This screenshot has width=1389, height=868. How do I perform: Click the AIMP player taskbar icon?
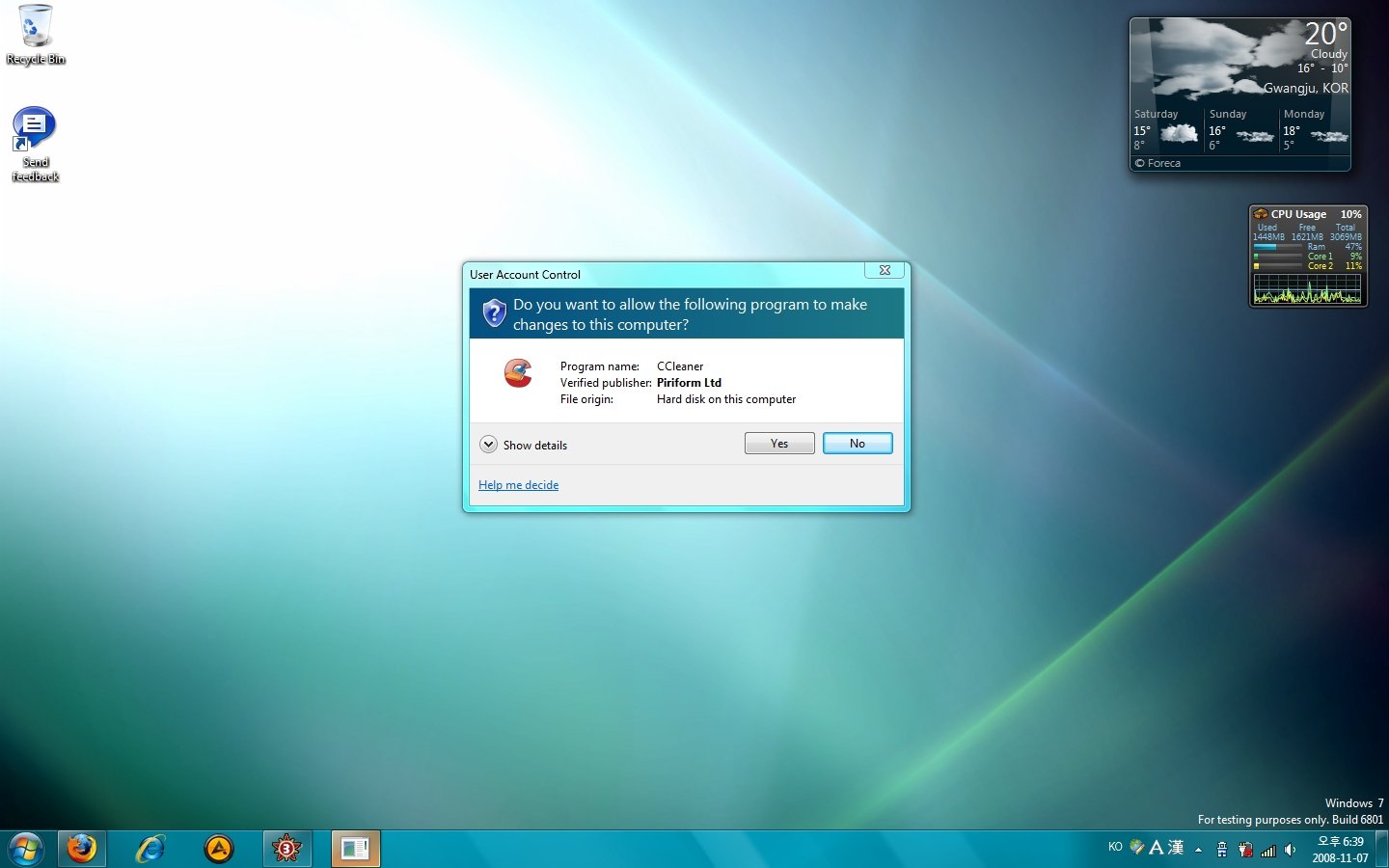click(x=219, y=849)
